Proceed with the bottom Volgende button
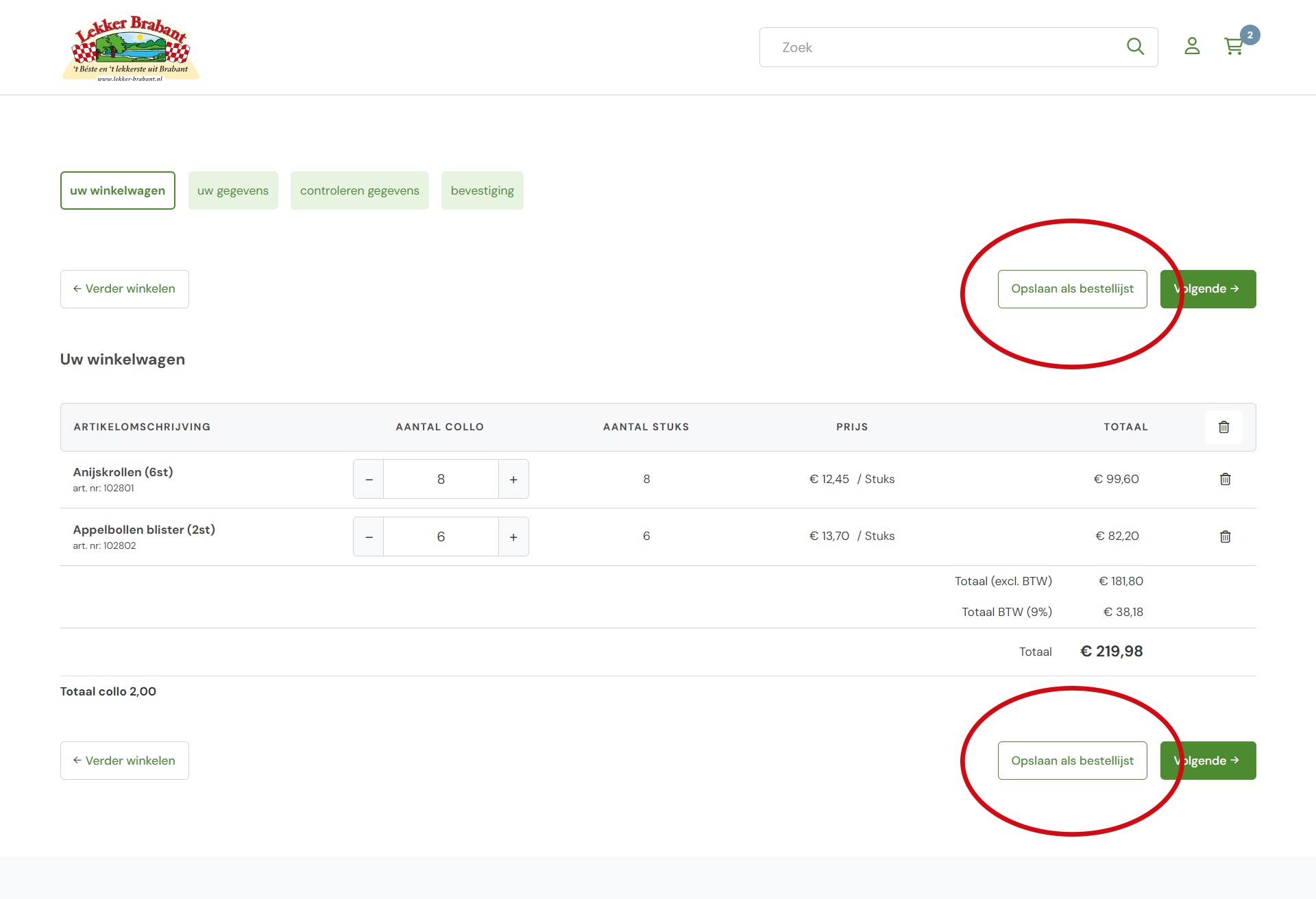This screenshot has height=899, width=1316. tap(1208, 761)
